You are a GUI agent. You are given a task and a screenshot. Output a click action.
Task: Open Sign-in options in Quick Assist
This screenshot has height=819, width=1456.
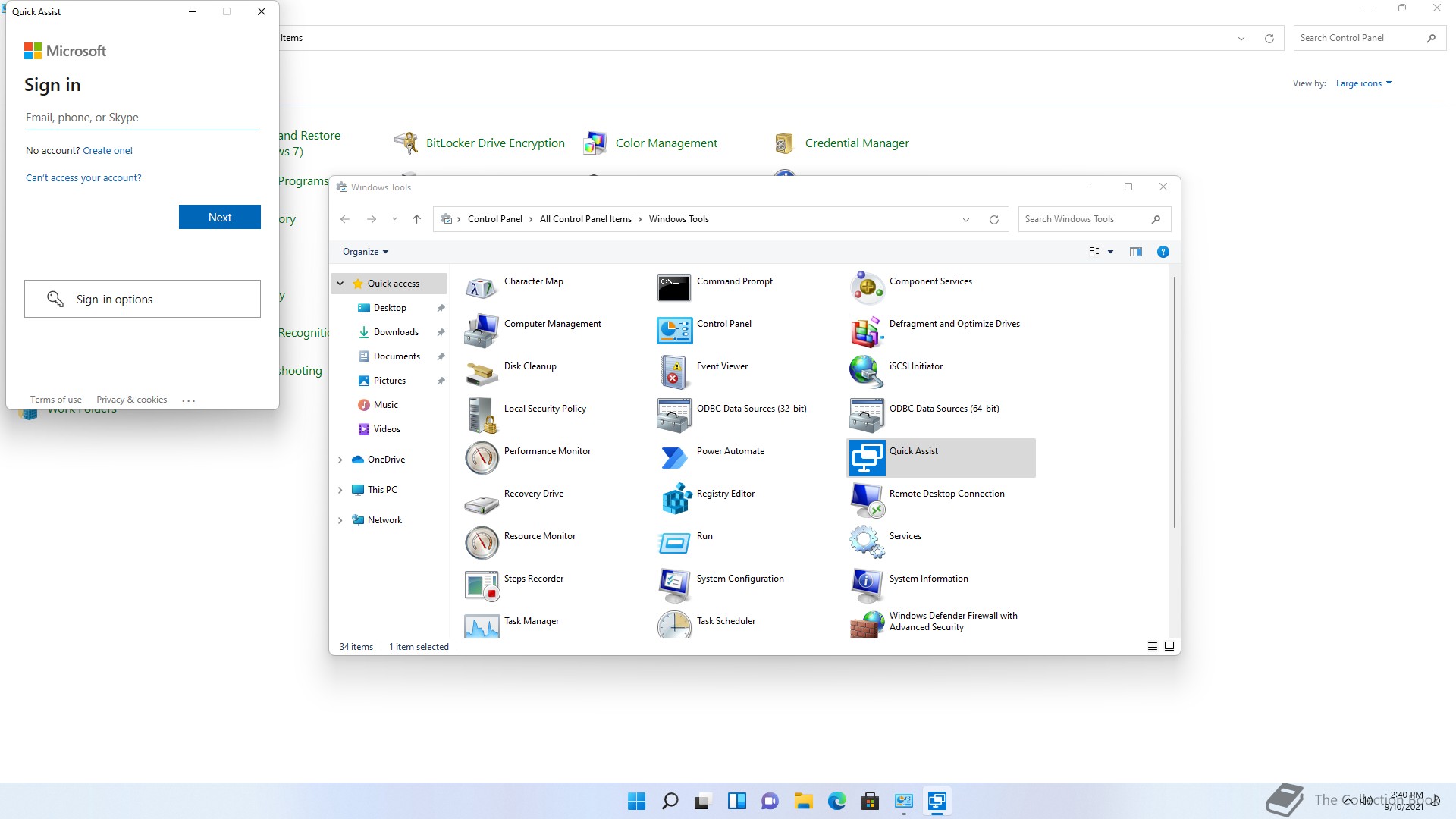(143, 299)
